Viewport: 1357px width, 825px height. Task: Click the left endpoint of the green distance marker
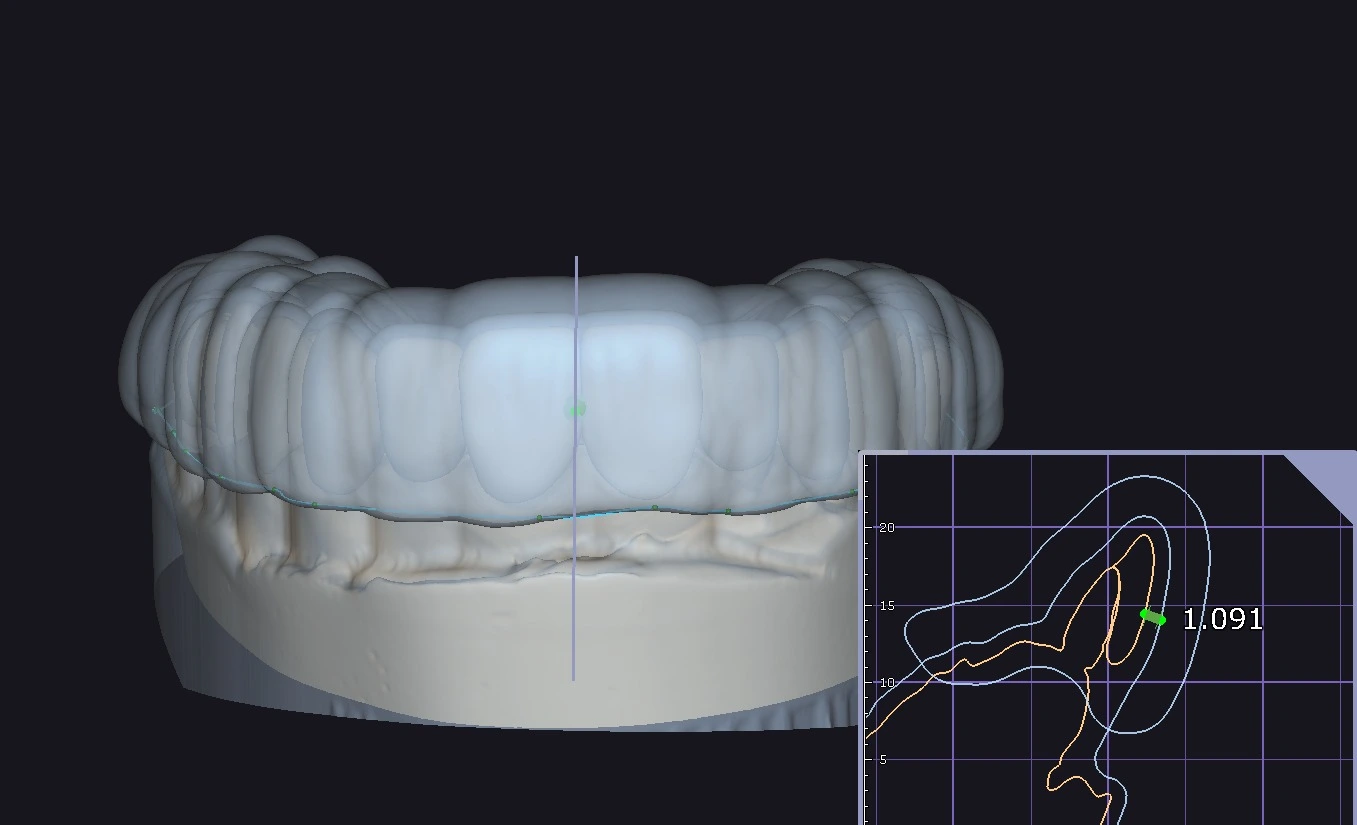[1143, 614]
